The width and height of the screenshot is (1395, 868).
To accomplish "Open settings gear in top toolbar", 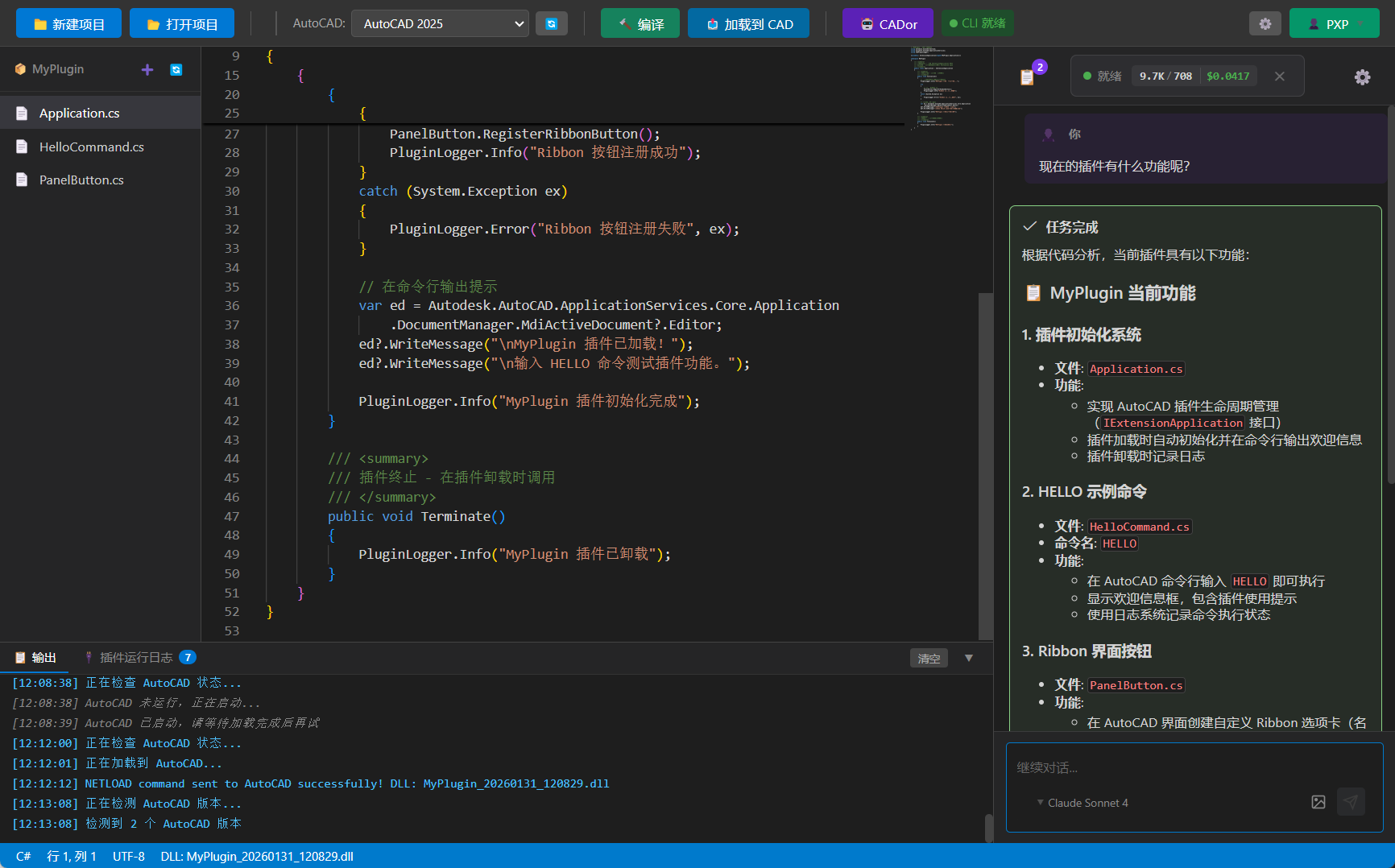I will point(1265,24).
